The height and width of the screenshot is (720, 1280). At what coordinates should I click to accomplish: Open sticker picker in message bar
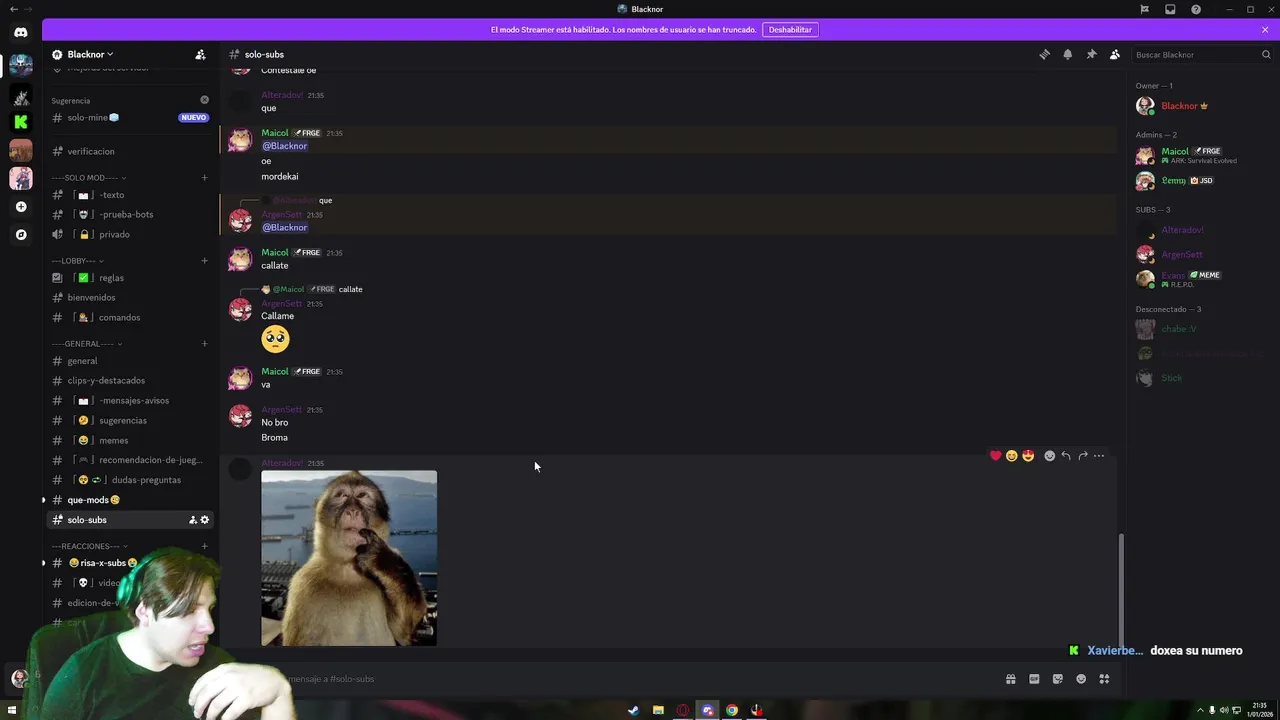pos(1057,679)
